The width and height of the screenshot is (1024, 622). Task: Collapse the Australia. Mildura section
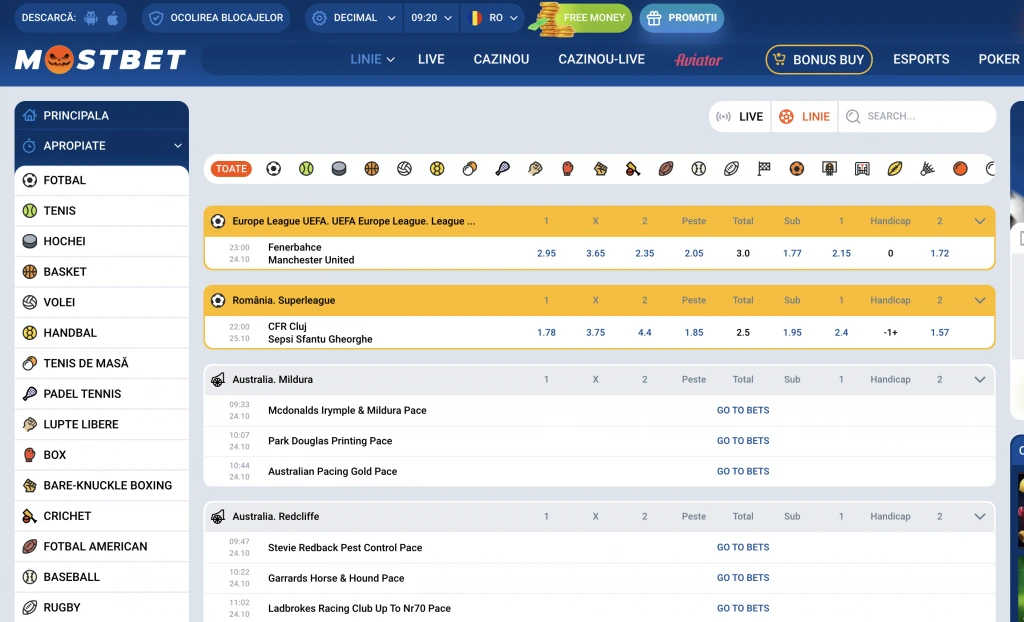pos(979,380)
